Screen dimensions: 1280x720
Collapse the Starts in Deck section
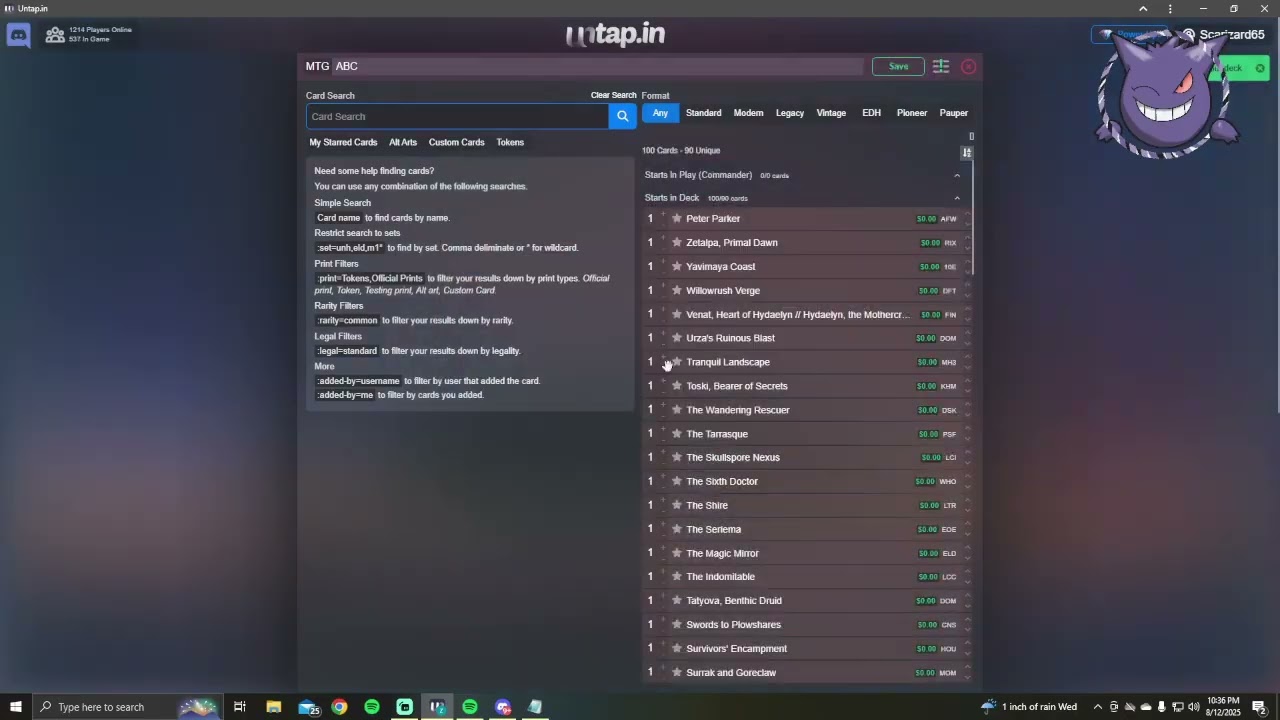click(956, 198)
